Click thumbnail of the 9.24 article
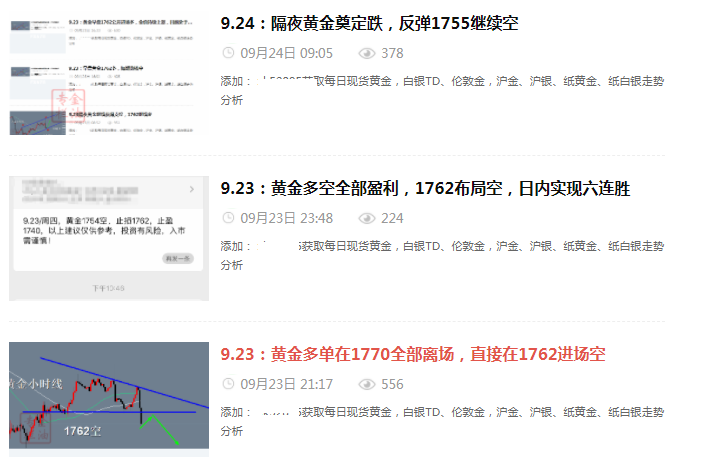The width and height of the screenshot is (716, 457). (x=109, y=74)
